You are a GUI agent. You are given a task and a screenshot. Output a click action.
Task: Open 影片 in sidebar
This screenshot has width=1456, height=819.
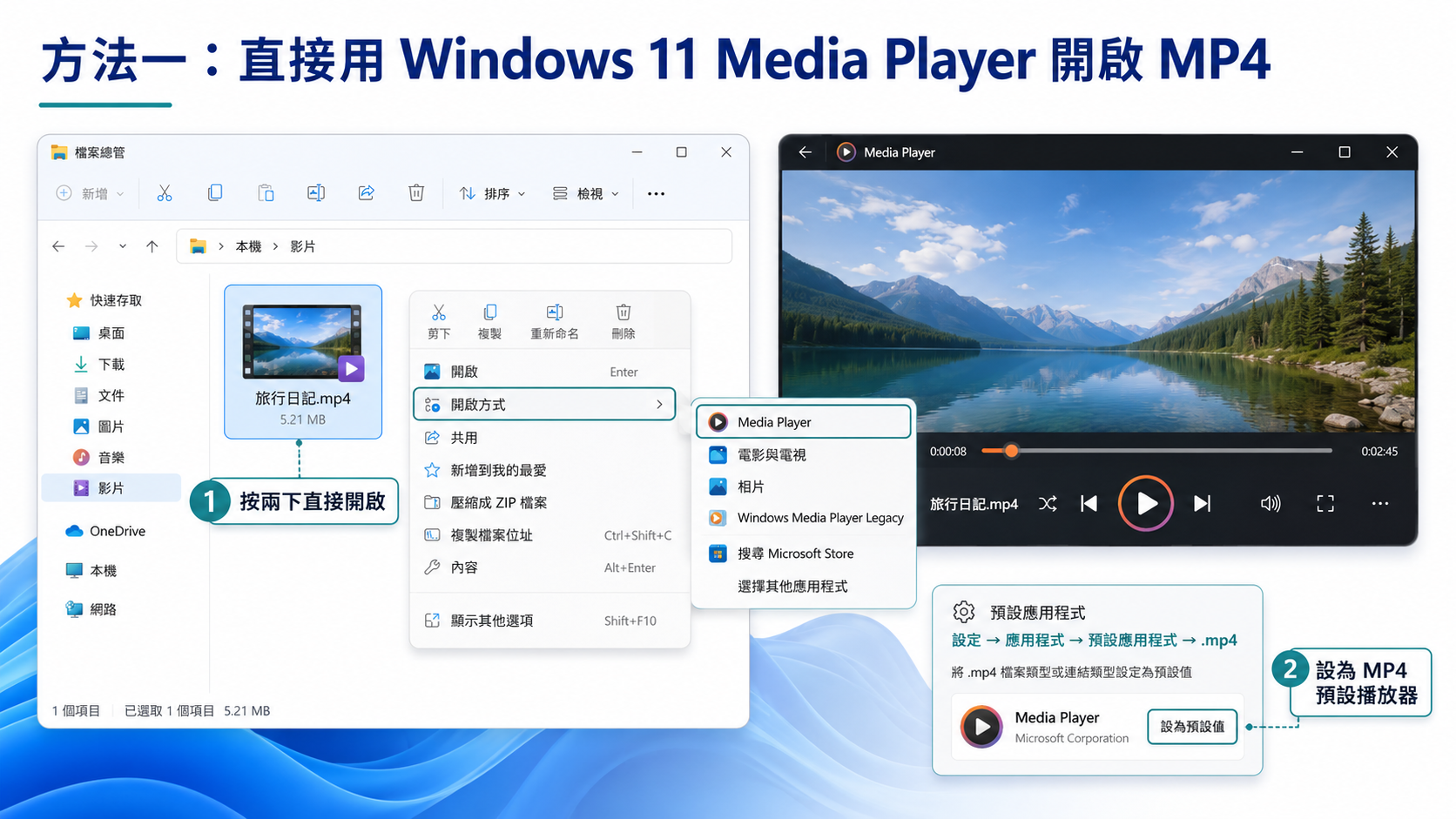tap(111, 488)
